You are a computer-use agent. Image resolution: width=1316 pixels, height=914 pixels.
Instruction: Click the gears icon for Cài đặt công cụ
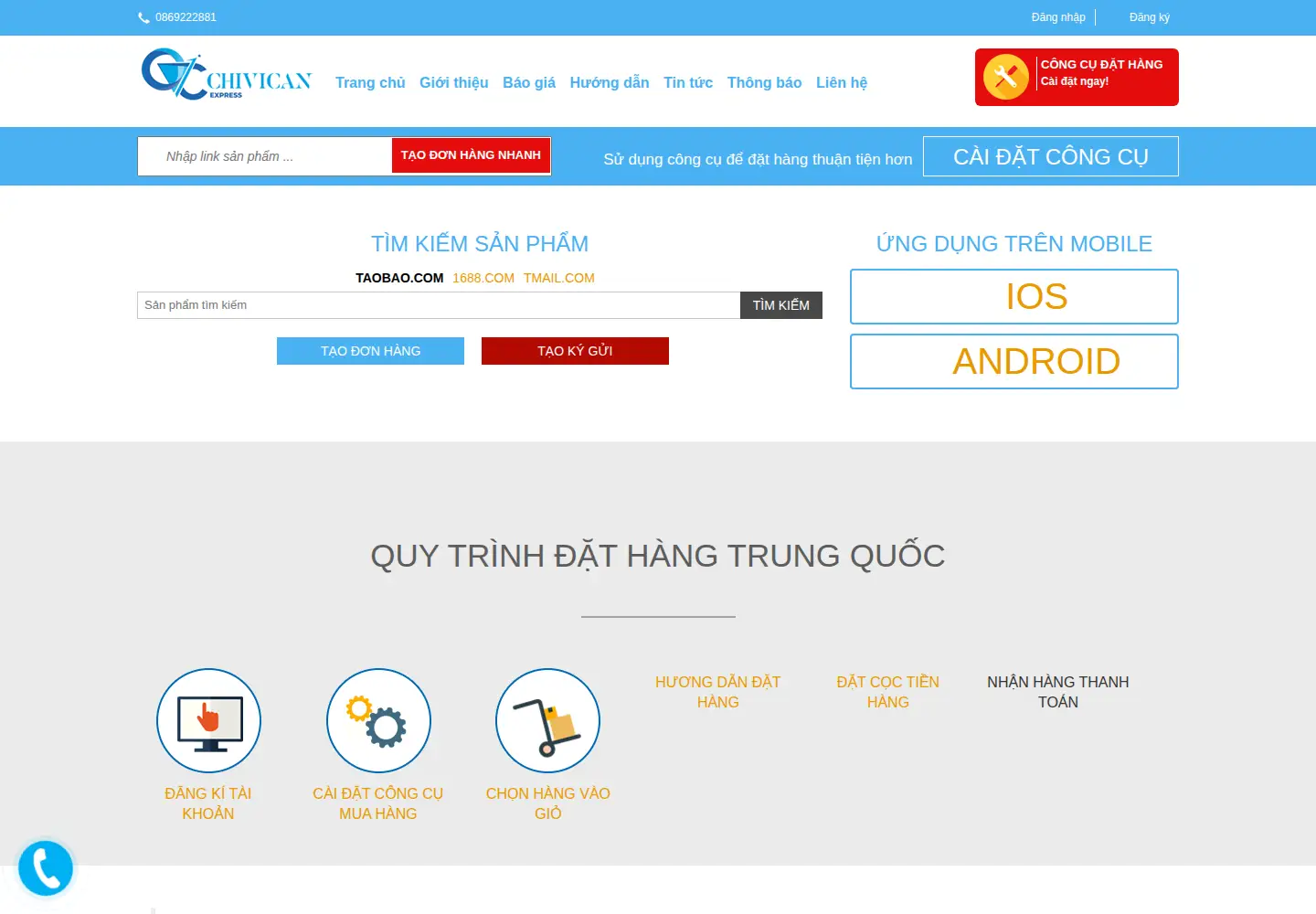coord(378,720)
